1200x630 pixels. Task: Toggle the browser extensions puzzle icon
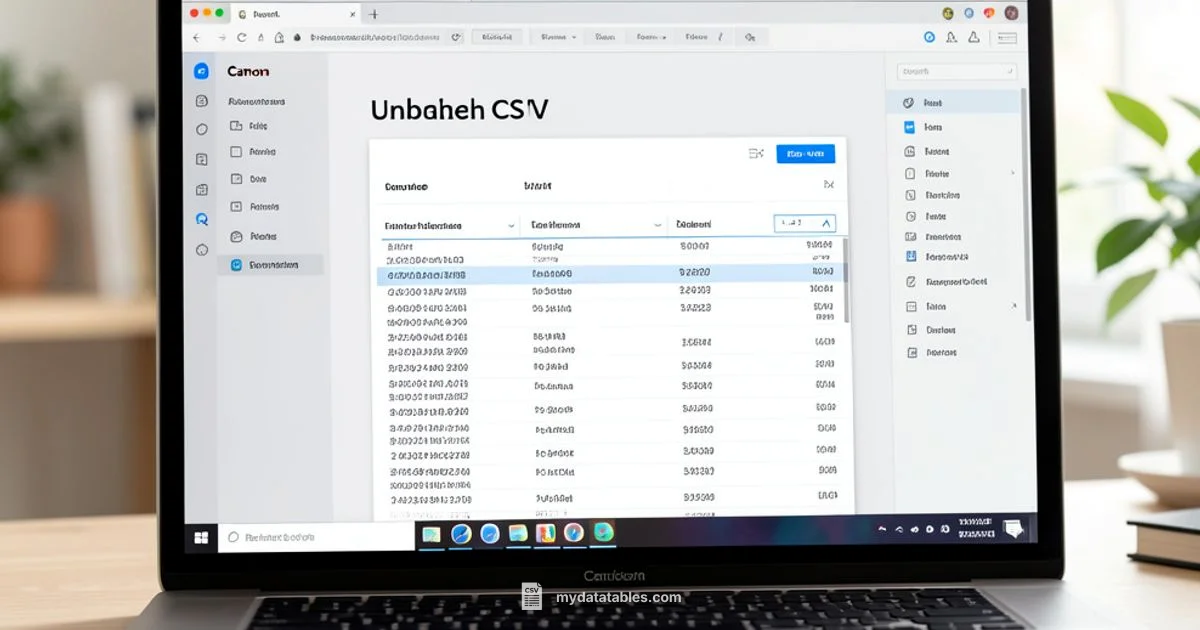pyautogui.click(x=750, y=36)
